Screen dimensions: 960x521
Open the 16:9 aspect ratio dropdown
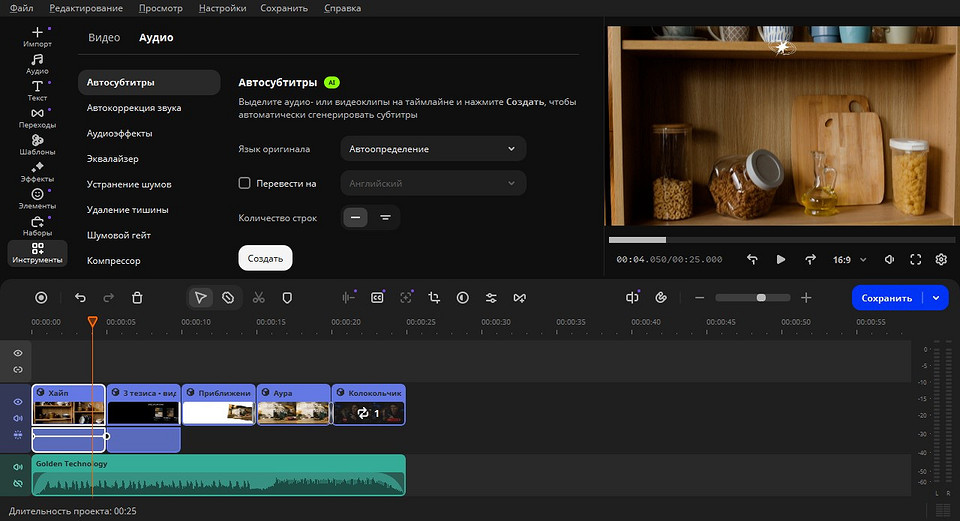point(850,260)
